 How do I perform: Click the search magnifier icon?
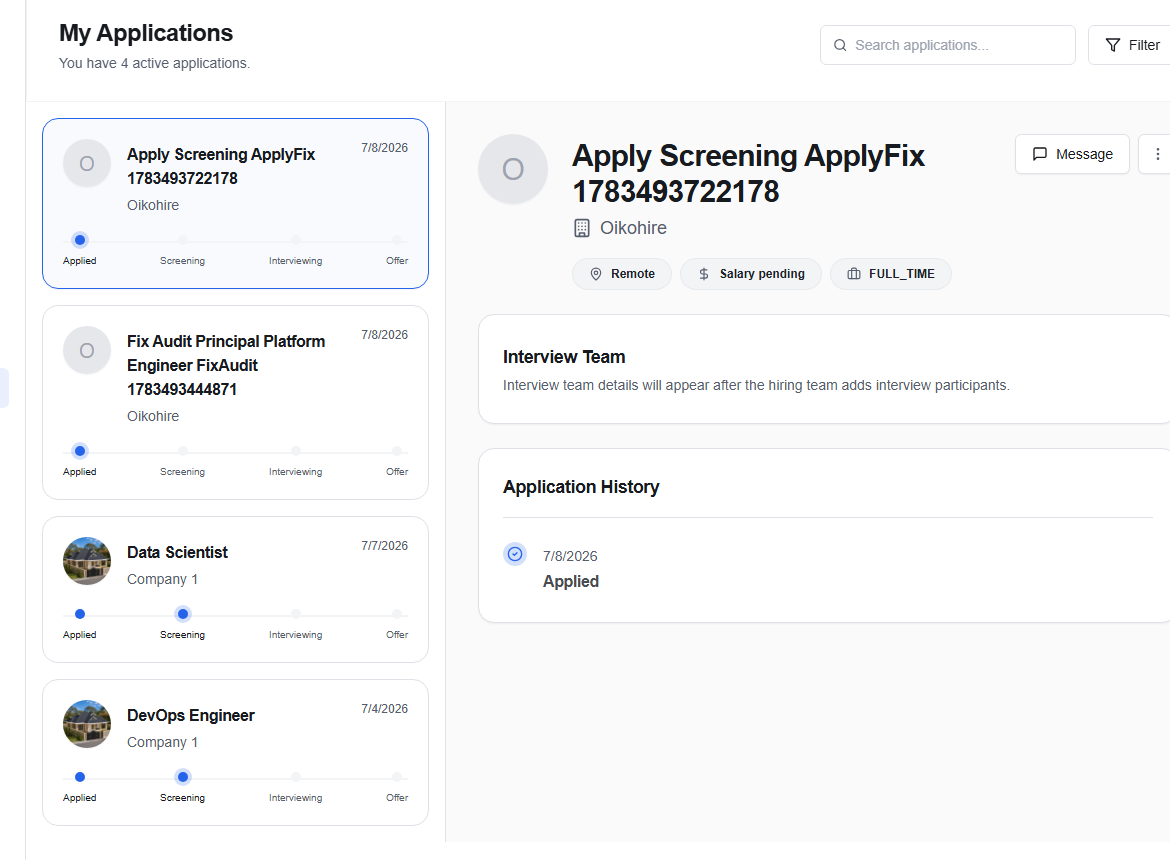click(x=839, y=45)
